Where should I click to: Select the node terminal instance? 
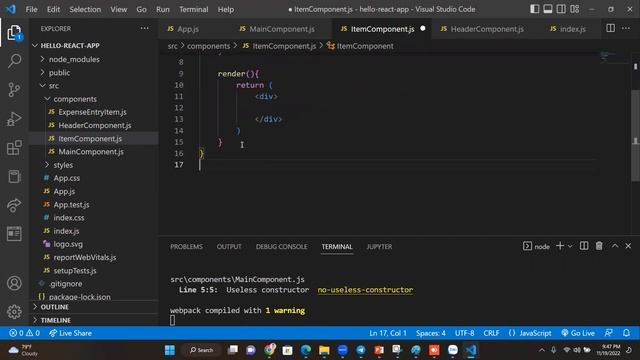pos(536,246)
